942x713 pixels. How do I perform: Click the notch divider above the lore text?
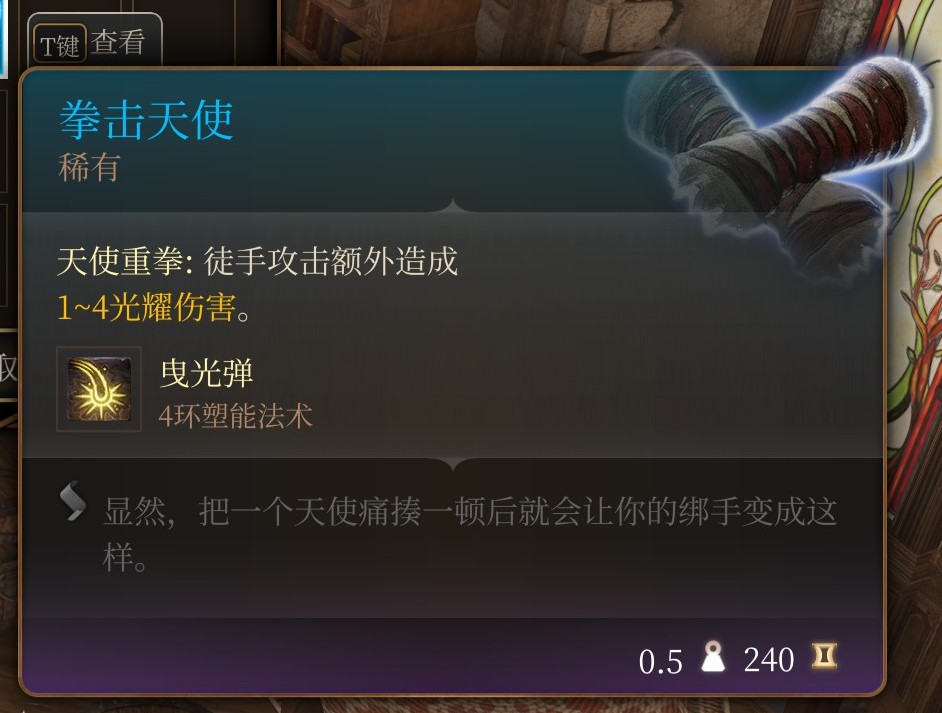coord(453,464)
